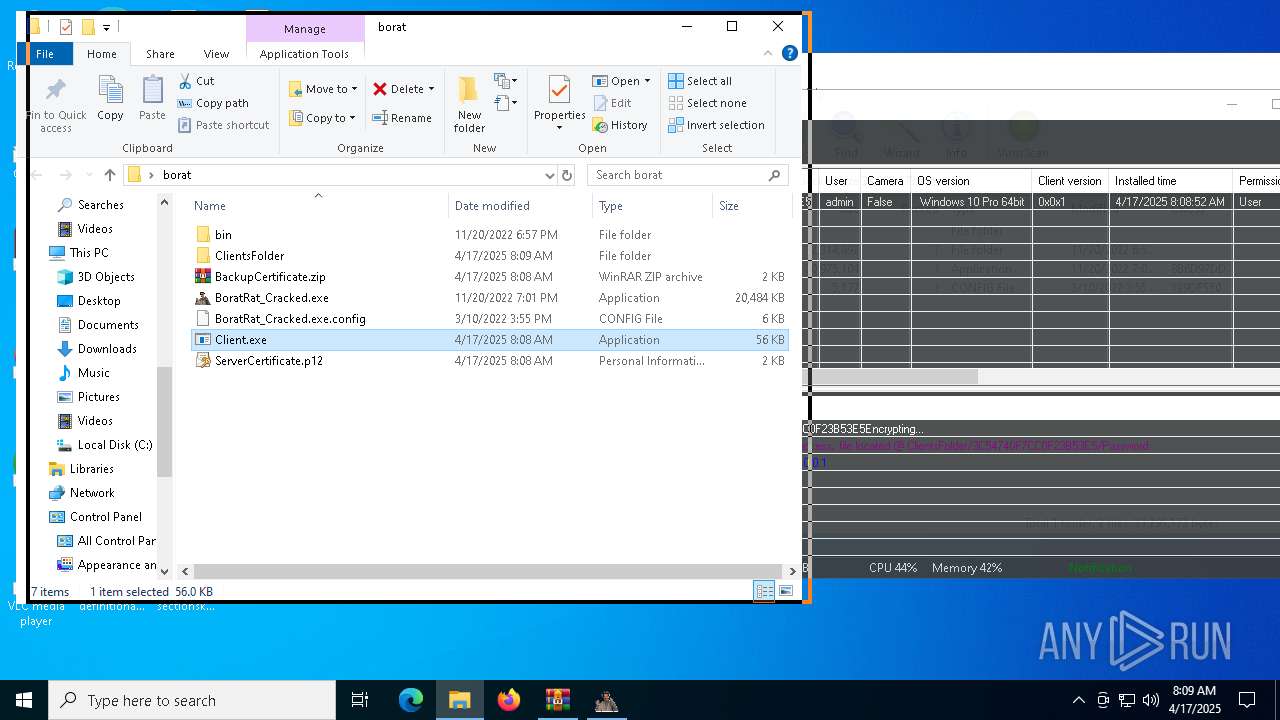
Task: Click Paste shortcut
Action: tap(223, 125)
